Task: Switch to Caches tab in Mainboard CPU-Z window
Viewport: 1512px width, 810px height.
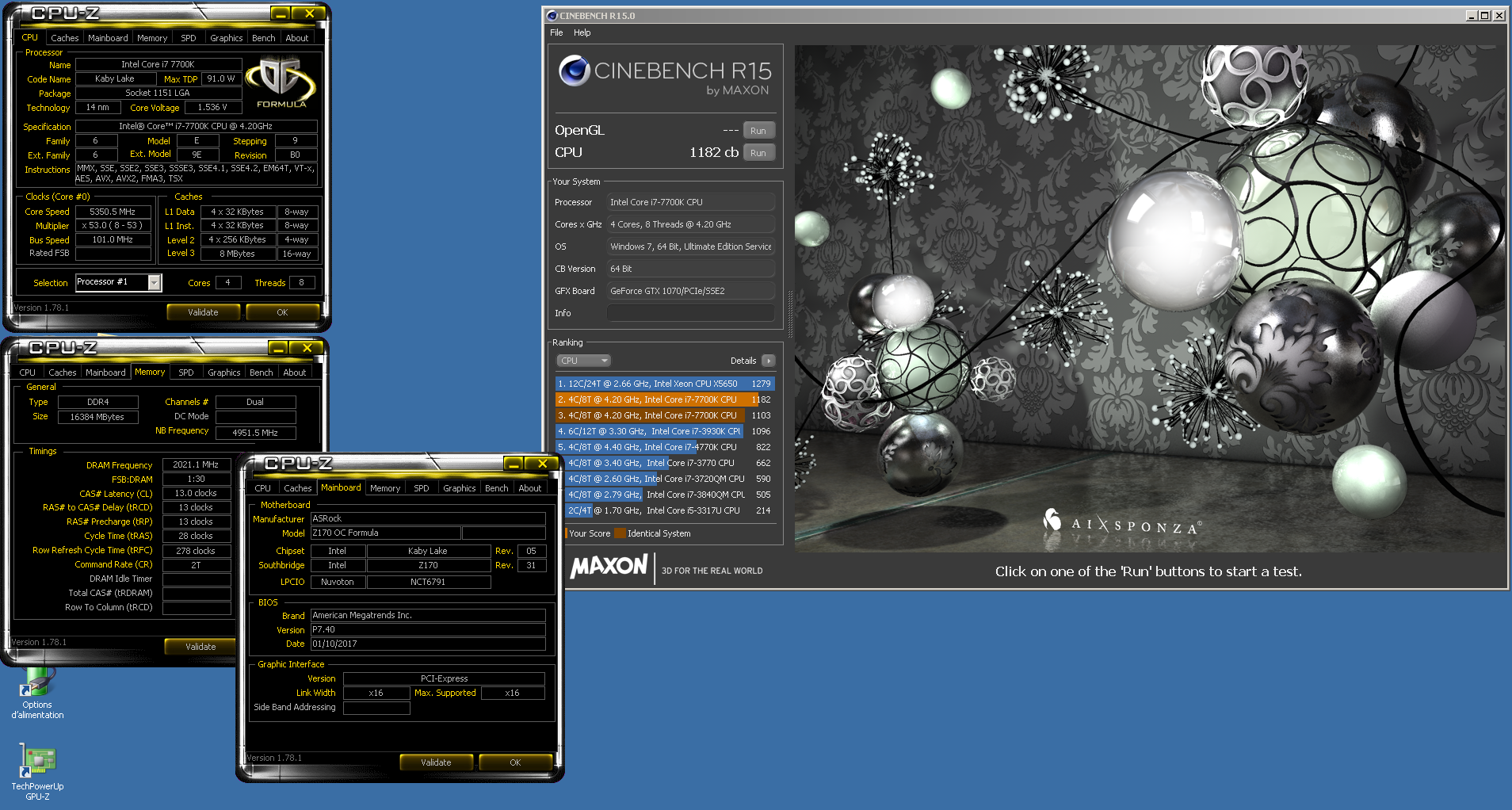Action: [x=298, y=488]
